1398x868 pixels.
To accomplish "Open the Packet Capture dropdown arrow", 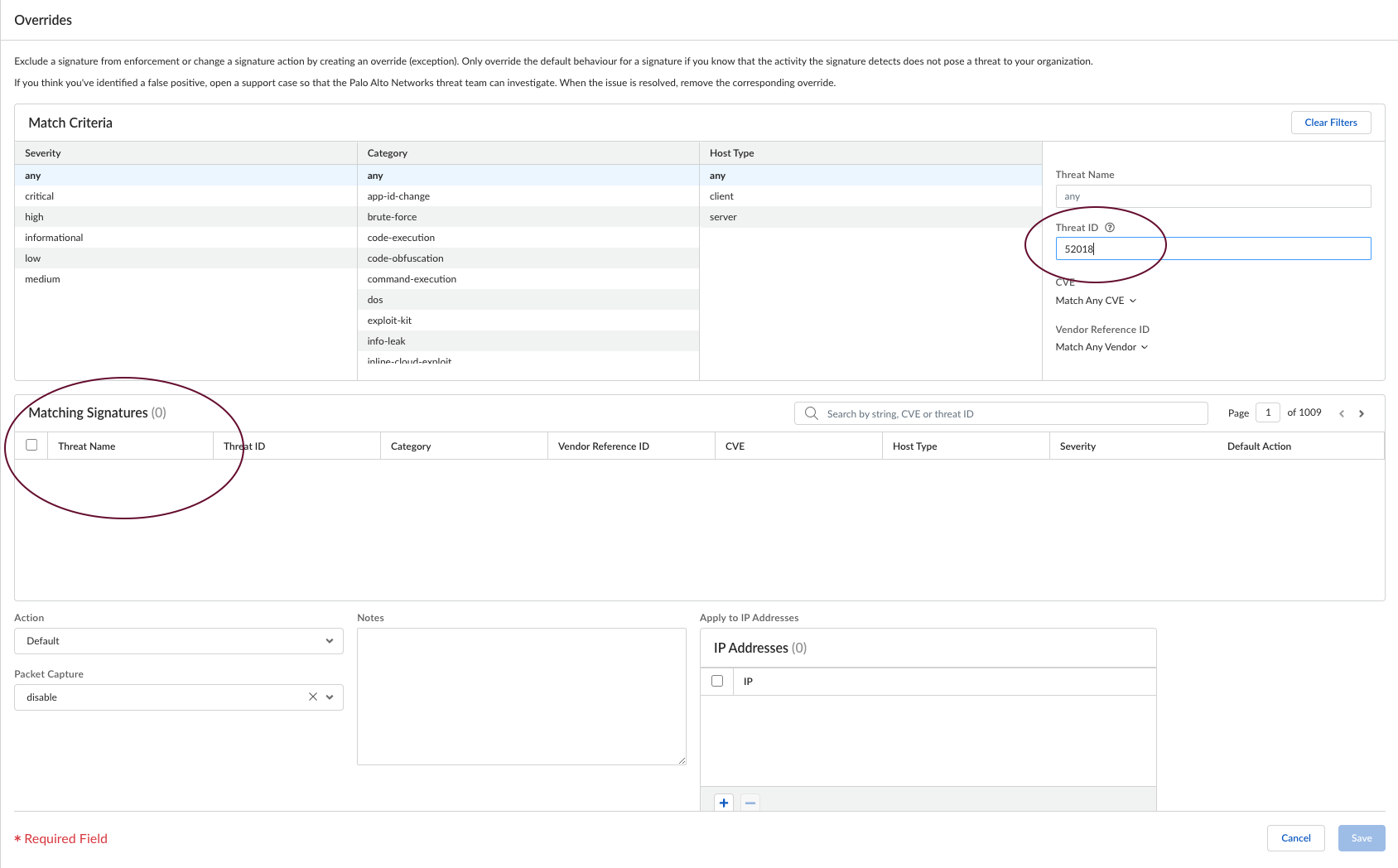I will click(x=330, y=697).
